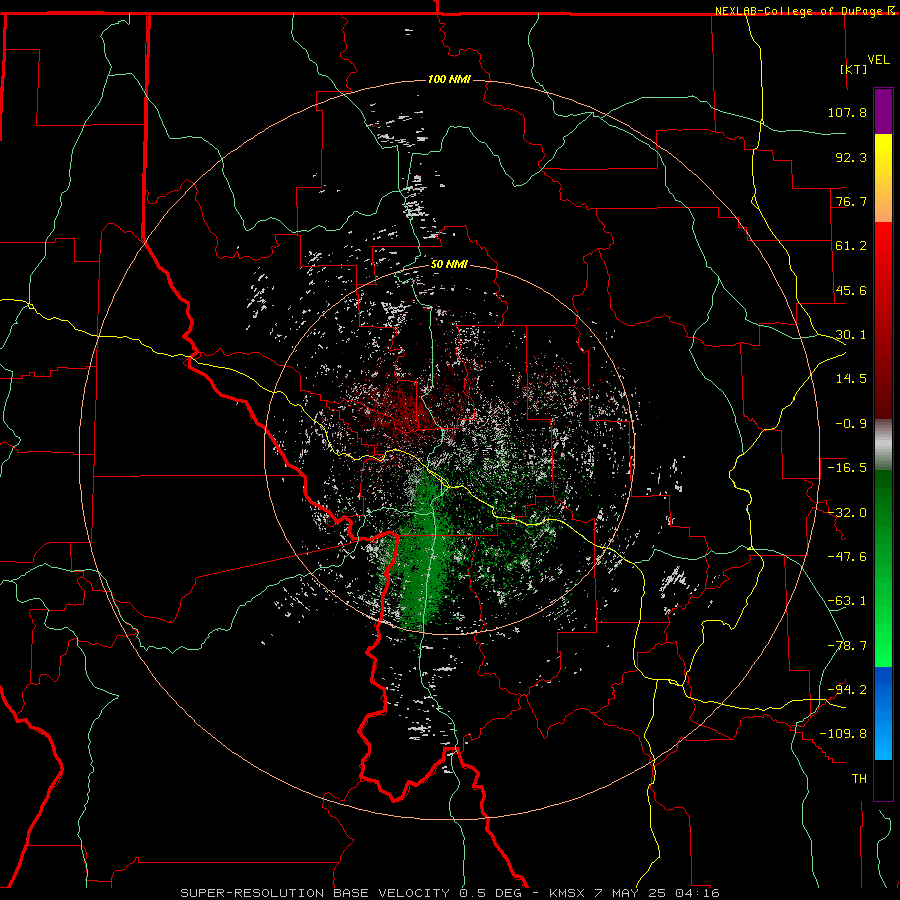Click the 107.8 velocity scale value
900x900 pixels.
point(847,112)
